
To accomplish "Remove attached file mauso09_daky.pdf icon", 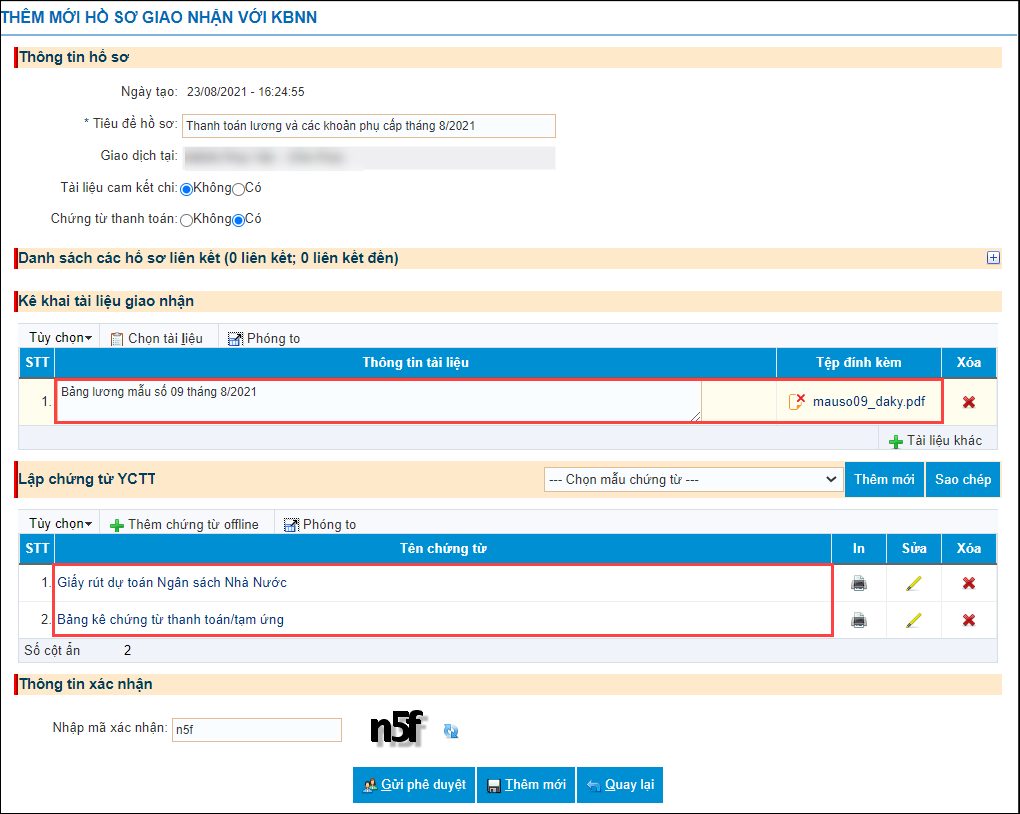I will click(x=797, y=401).
